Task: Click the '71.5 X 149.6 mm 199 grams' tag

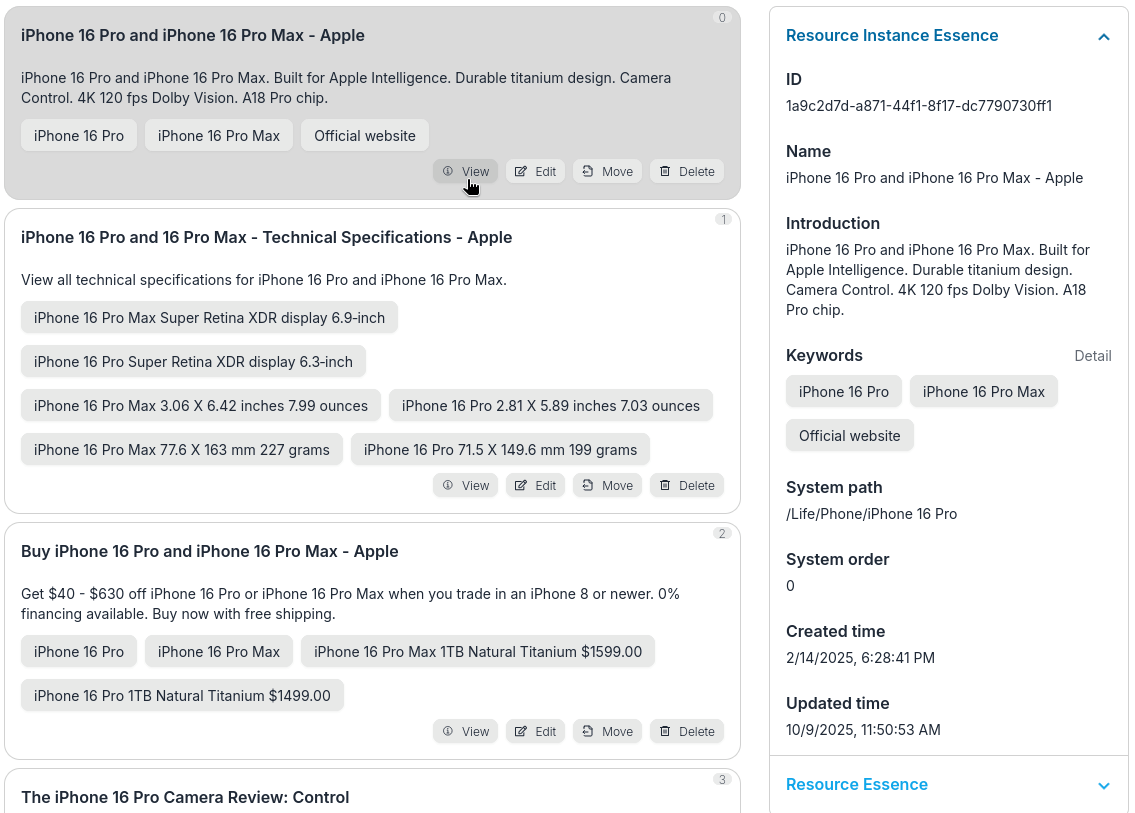Action: coord(500,450)
